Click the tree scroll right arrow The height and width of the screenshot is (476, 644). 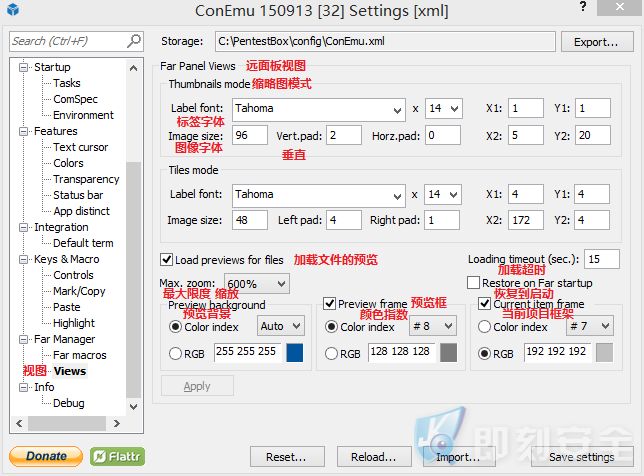(117, 423)
